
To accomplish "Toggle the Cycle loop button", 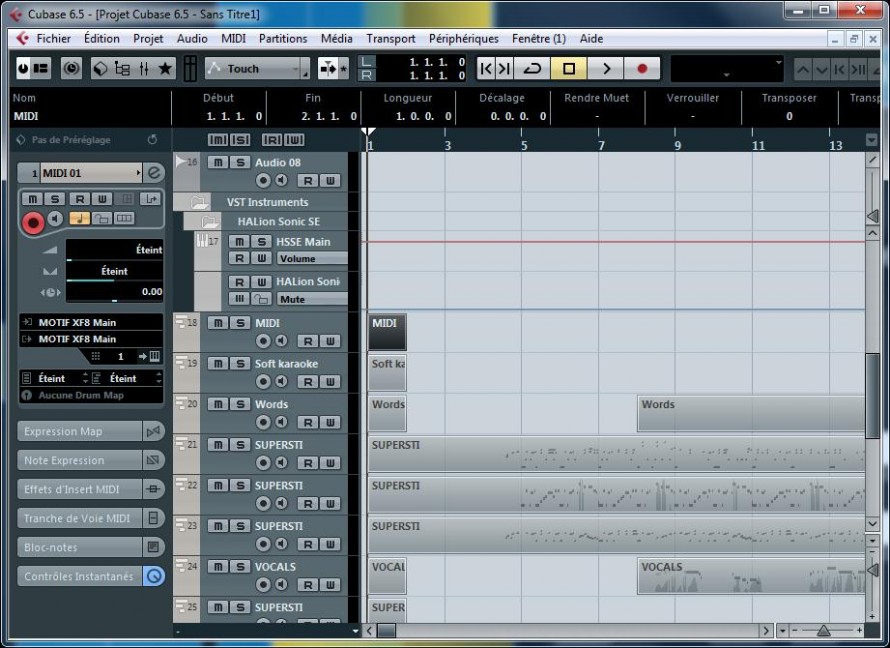I will click(x=532, y=69).
